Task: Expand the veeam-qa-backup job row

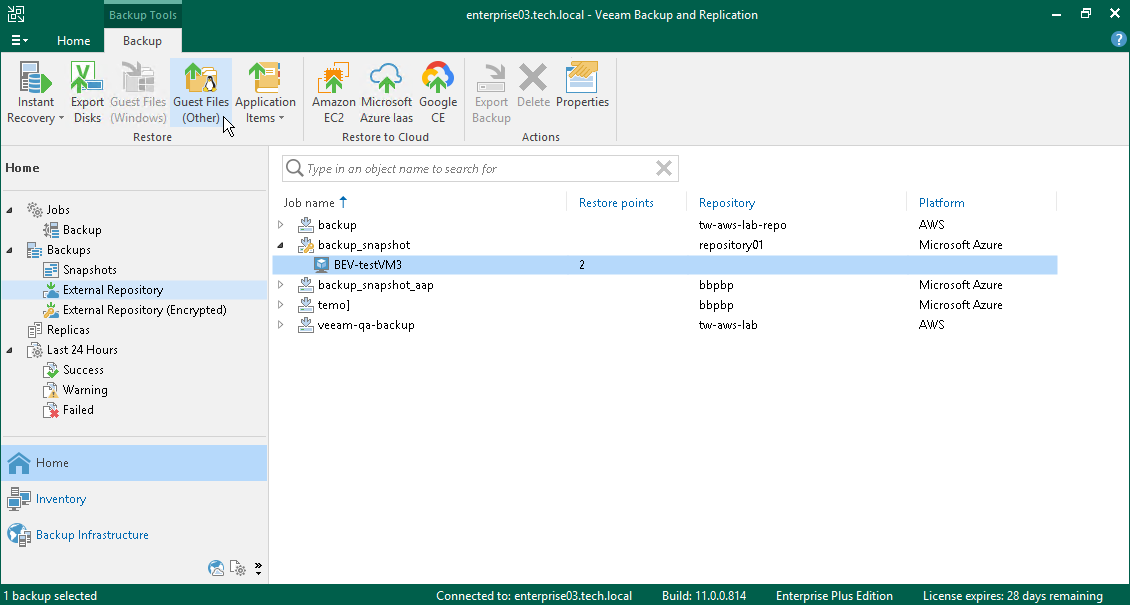Action: click(x=281, y=325)
